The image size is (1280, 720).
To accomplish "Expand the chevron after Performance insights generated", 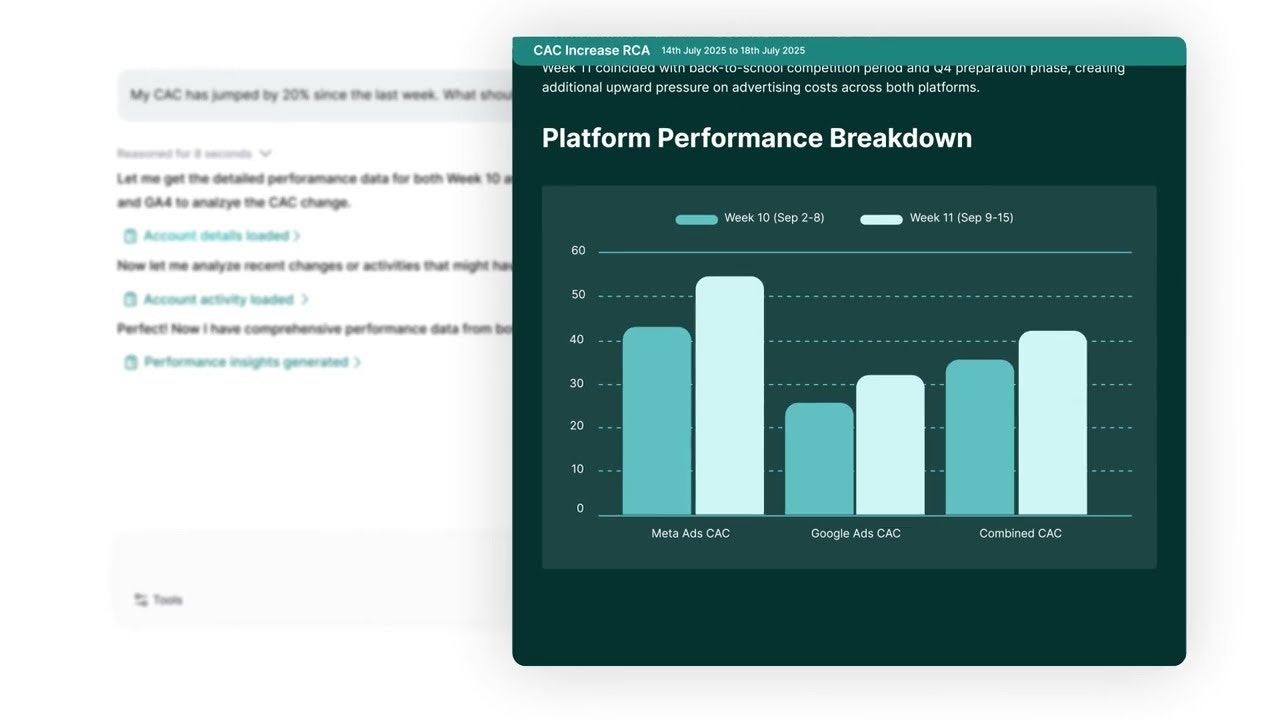I will pyautogui.click(x=357, y=362).
